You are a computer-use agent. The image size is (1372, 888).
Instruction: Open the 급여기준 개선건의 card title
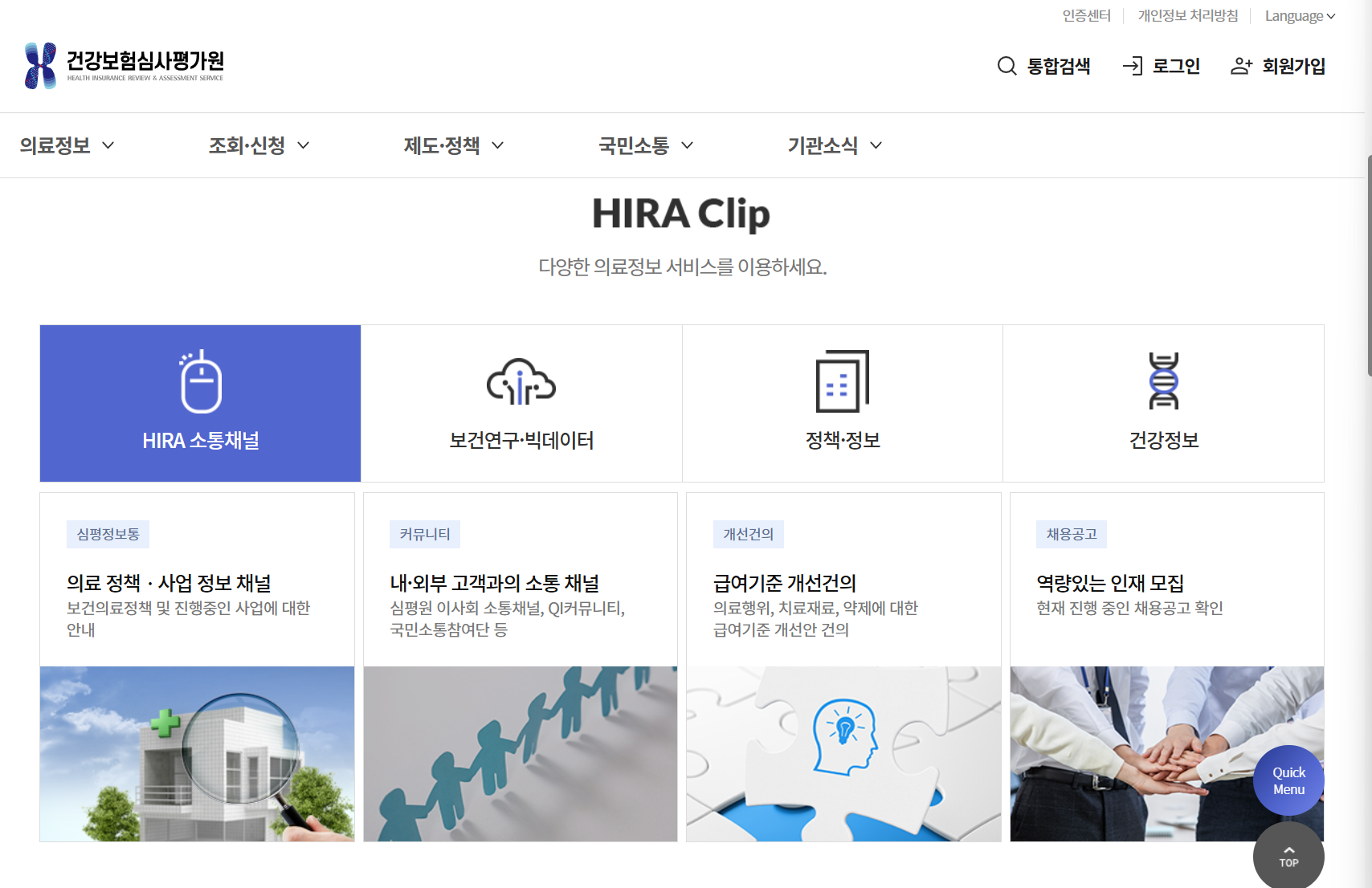(785, 583)
